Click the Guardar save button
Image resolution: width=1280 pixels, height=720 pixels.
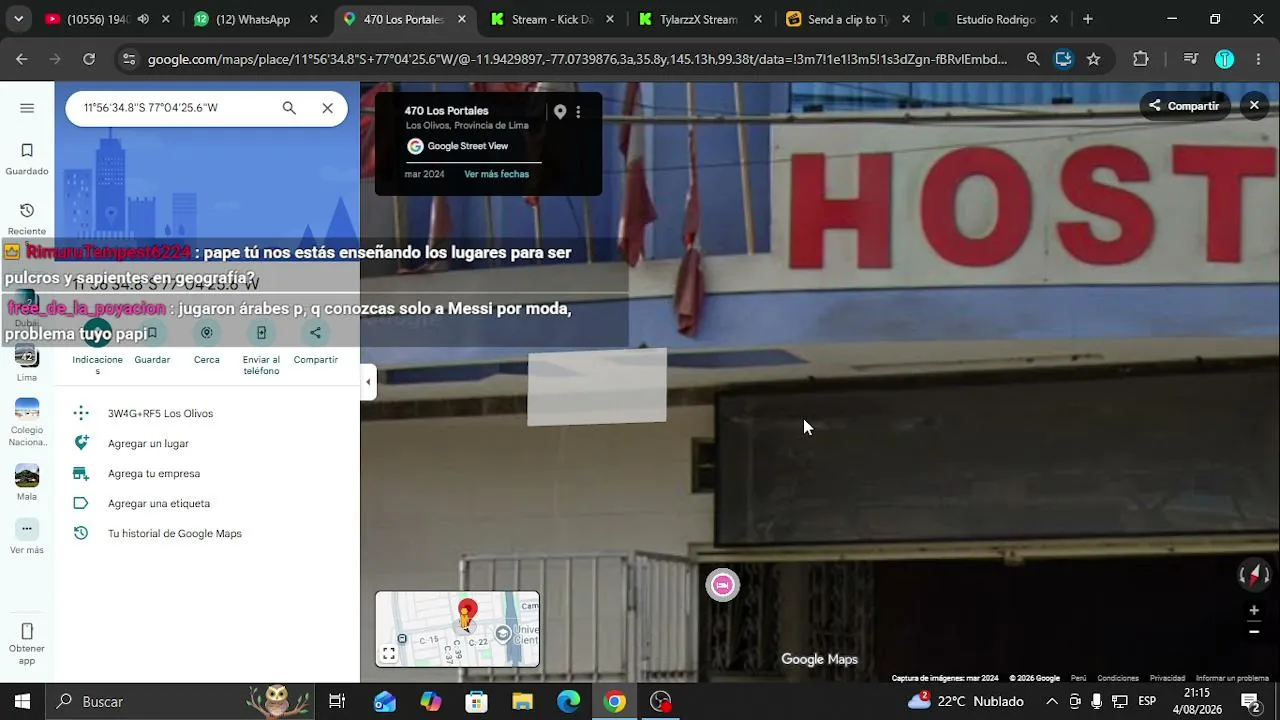pyautogui.click(x=152, y=345)
